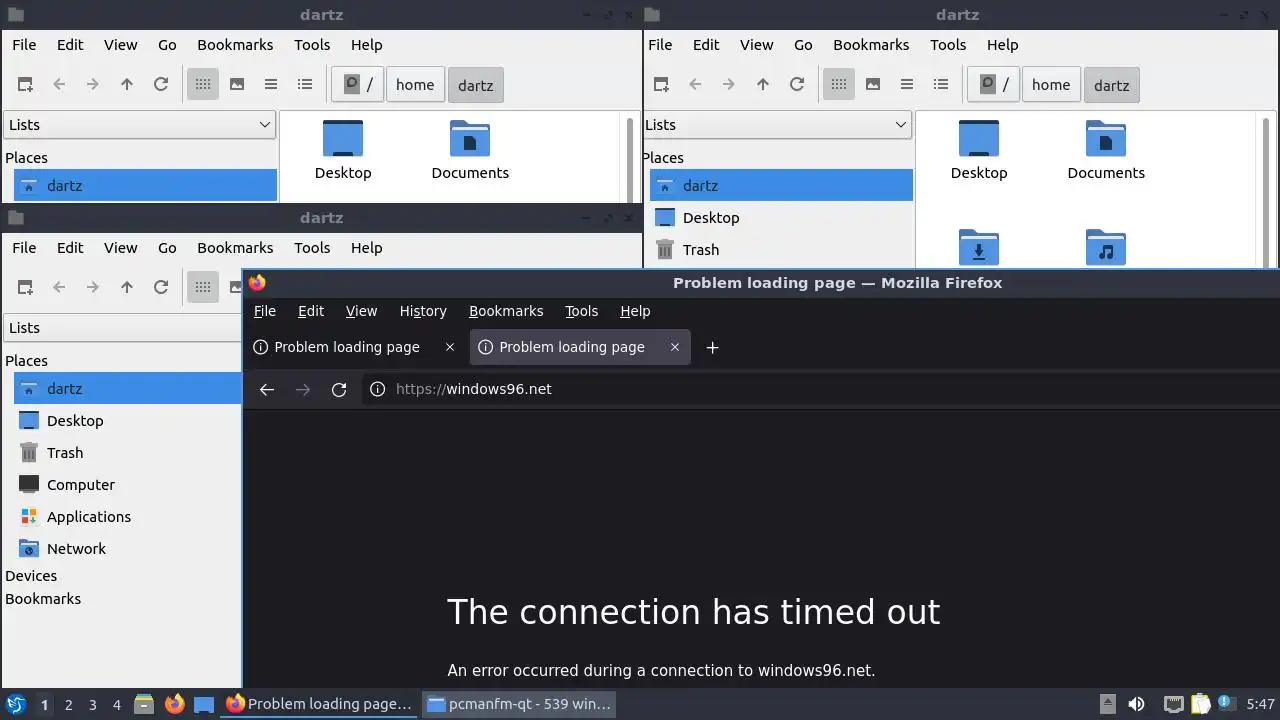The width and height of the screenshot is (1280, 720).
Task: Reload the current Firefox page
Action: [x=339, y=390]
